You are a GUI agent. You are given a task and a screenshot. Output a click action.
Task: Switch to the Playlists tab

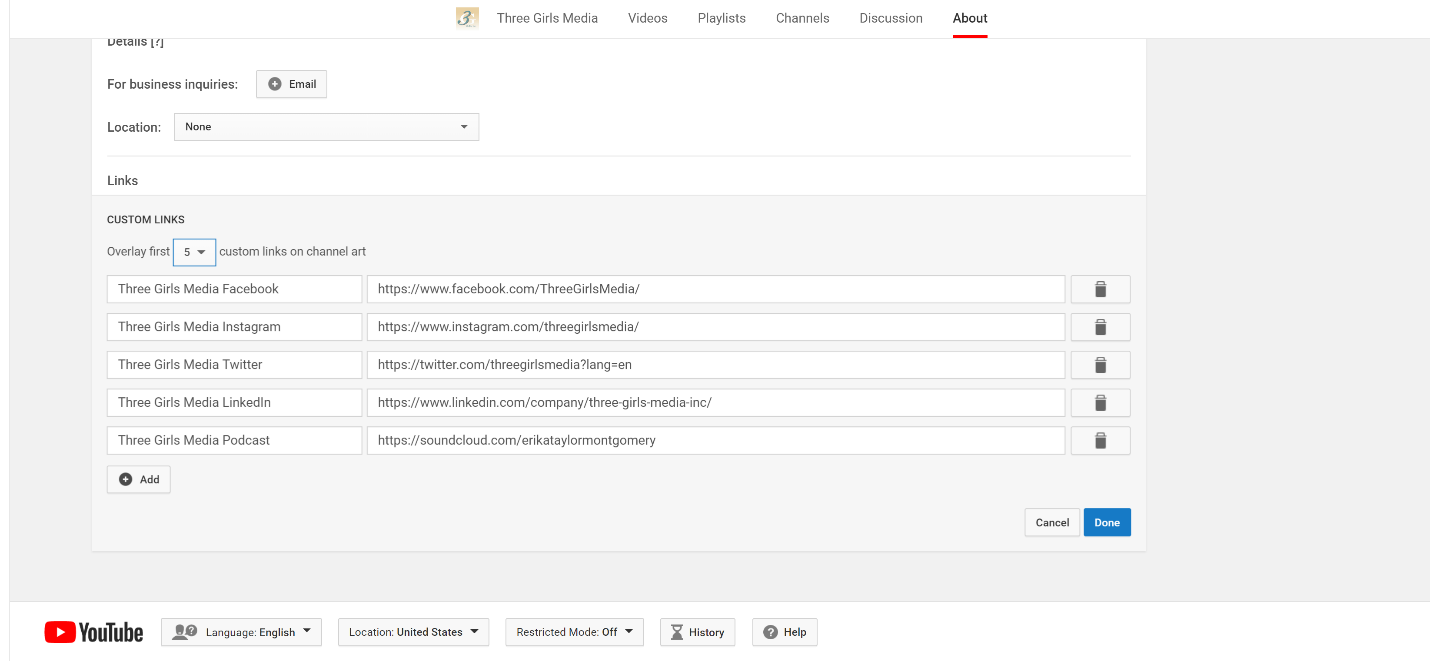pyautogui.click(x=722, y=18)
